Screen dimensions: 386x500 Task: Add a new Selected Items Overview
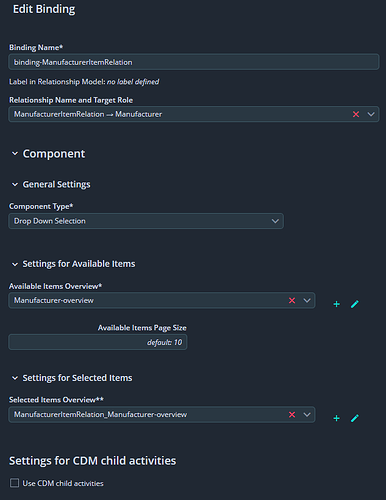point(337,418)
